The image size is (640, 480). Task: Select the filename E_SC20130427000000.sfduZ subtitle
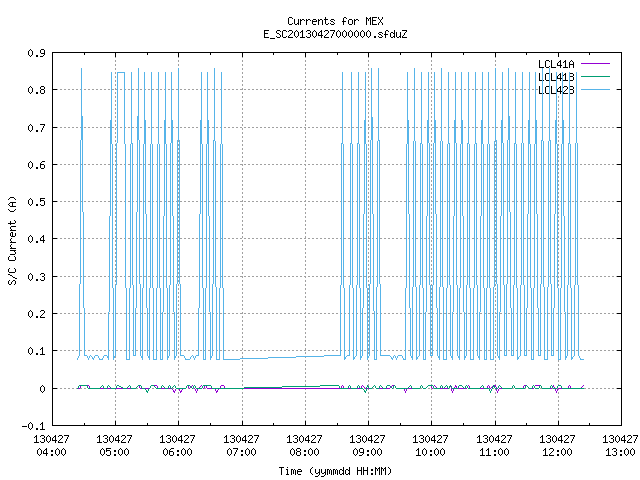[x=335, y=34]
